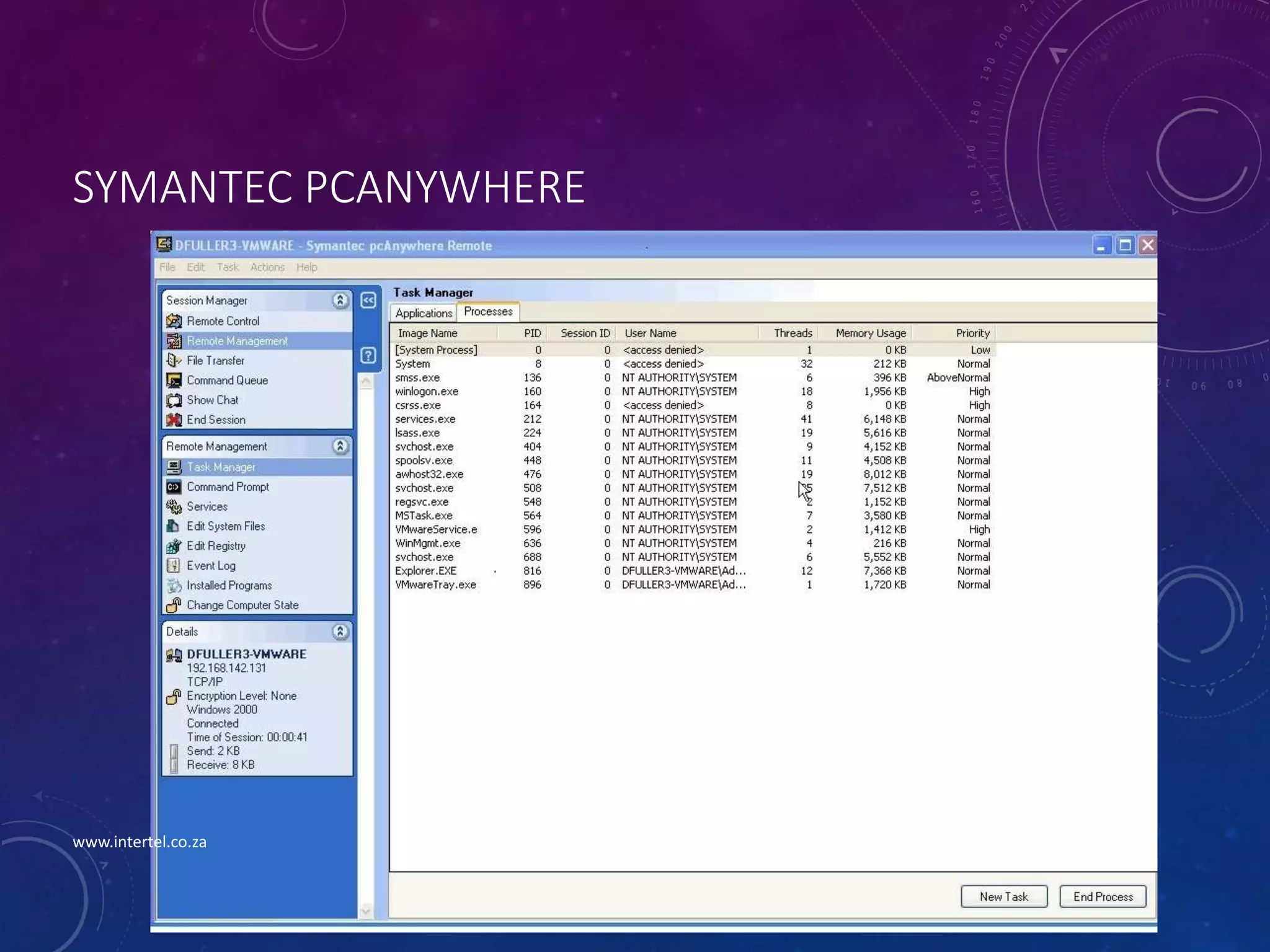Sort by the PID column header
This screenshot has width=1270, height=952.
(522, 333)
